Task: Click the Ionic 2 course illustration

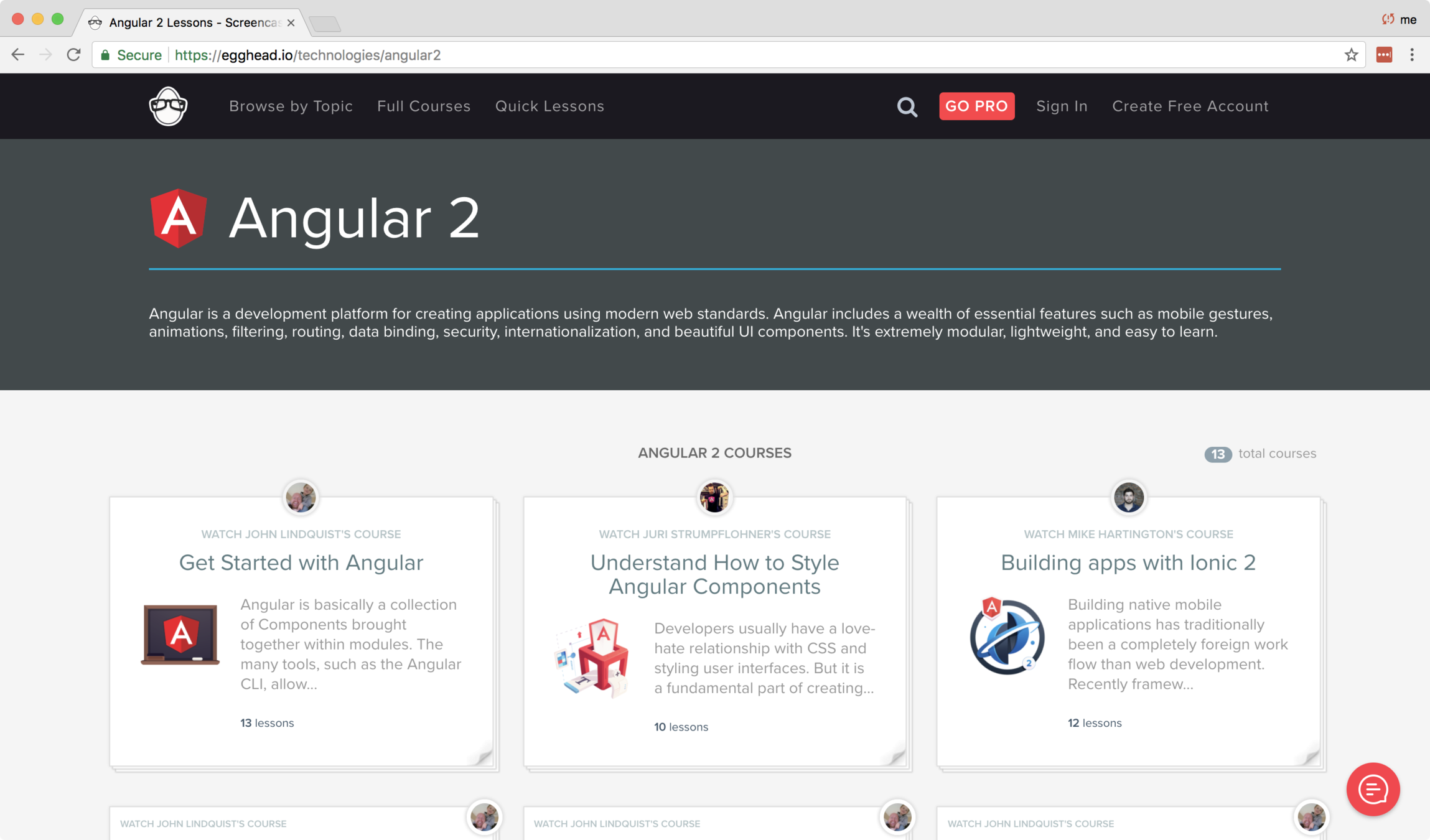Action: (1006, 636)
